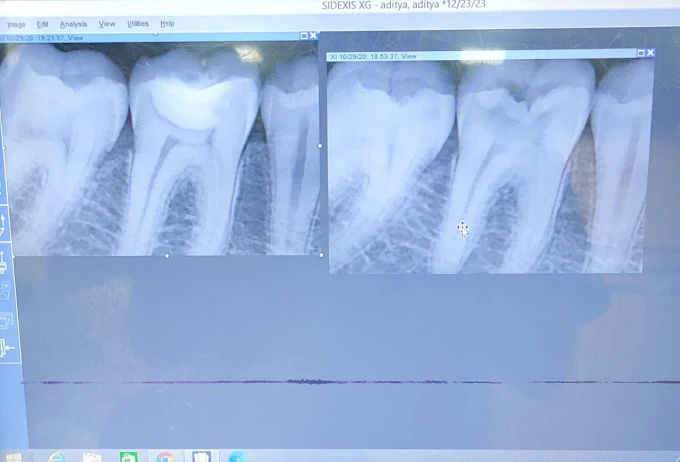Image resolution: width=680 pixels, height=462 pixels.
Task: Open the Edit menu
Action: click(42, 24)
